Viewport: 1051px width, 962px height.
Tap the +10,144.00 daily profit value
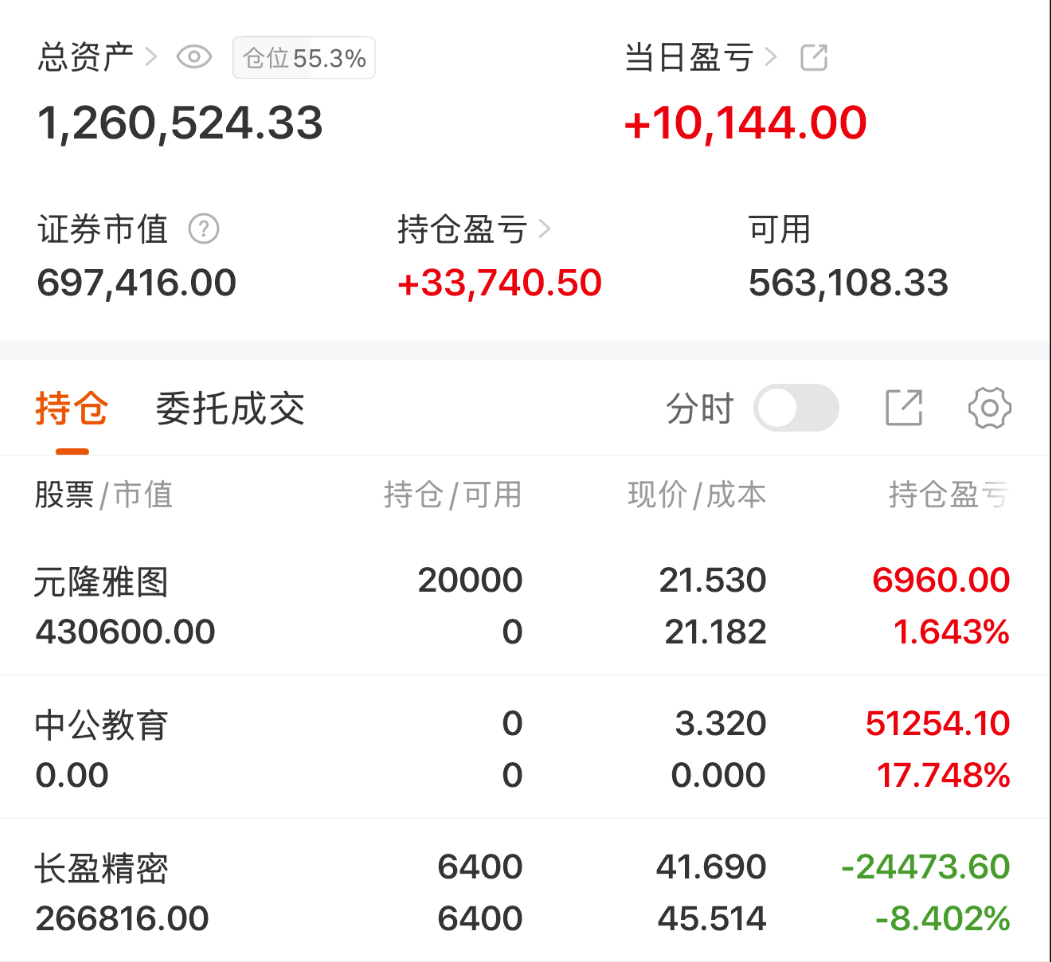pyautogui.click(x=745, y=123)
